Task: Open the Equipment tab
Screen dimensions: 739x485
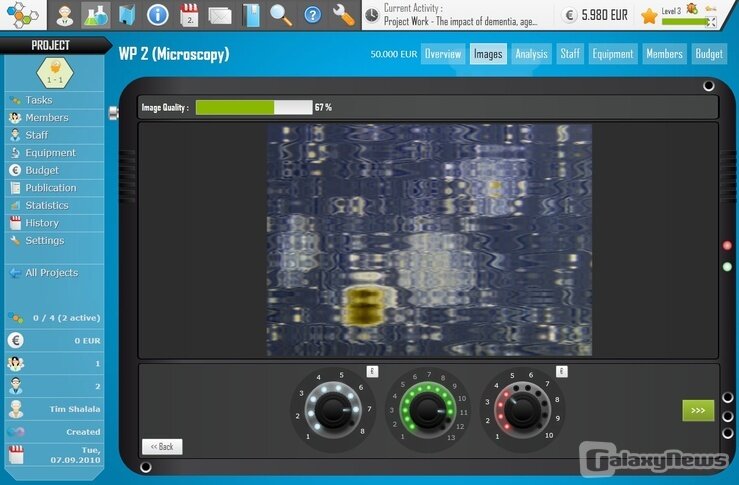Action: [612, 54]
